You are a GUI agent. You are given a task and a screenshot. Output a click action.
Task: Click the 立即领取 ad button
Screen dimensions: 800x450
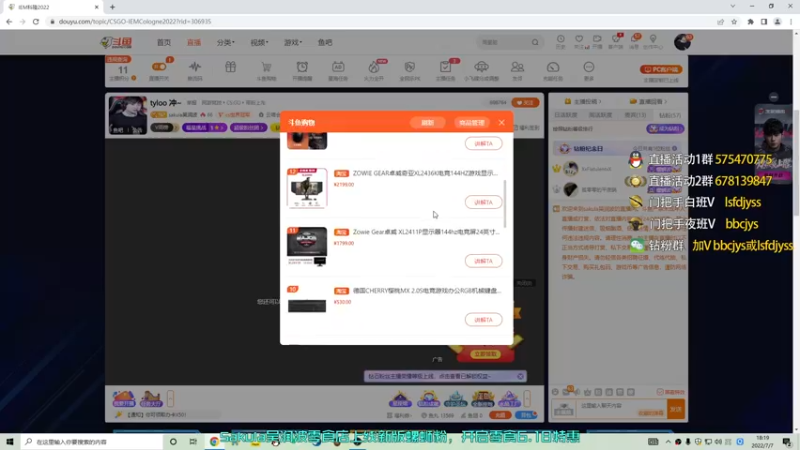tap(485, 354)
